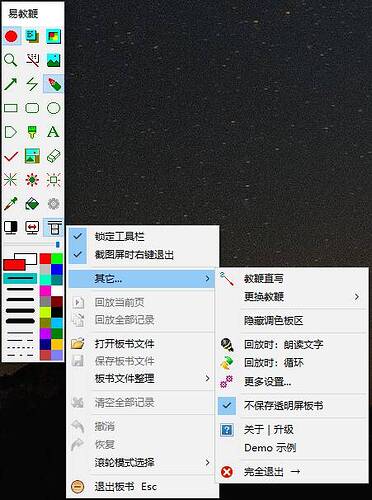Select the eraser tool

[x=54, y=156]
